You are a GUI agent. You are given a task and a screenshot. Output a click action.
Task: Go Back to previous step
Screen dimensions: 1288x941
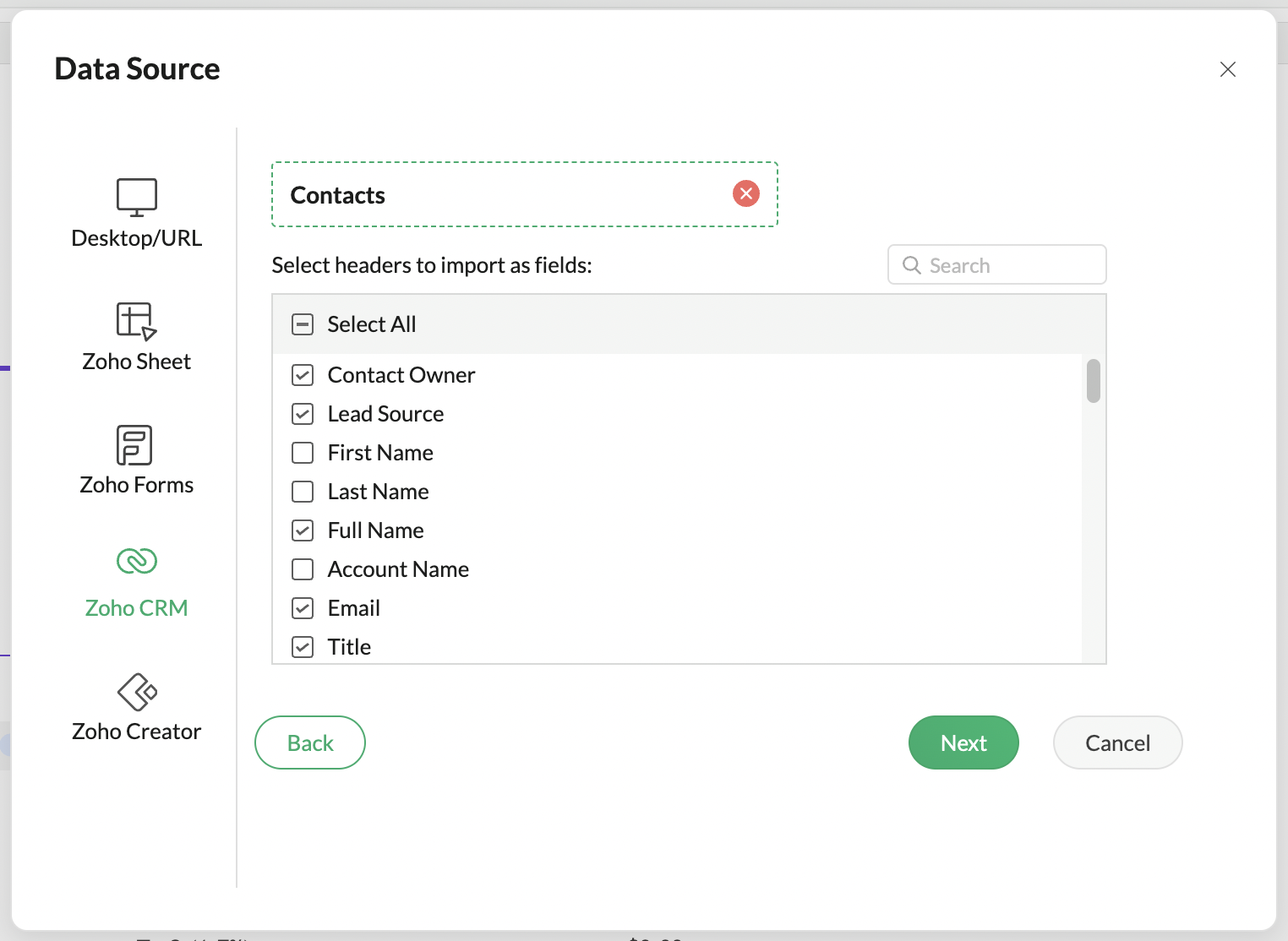309,742
